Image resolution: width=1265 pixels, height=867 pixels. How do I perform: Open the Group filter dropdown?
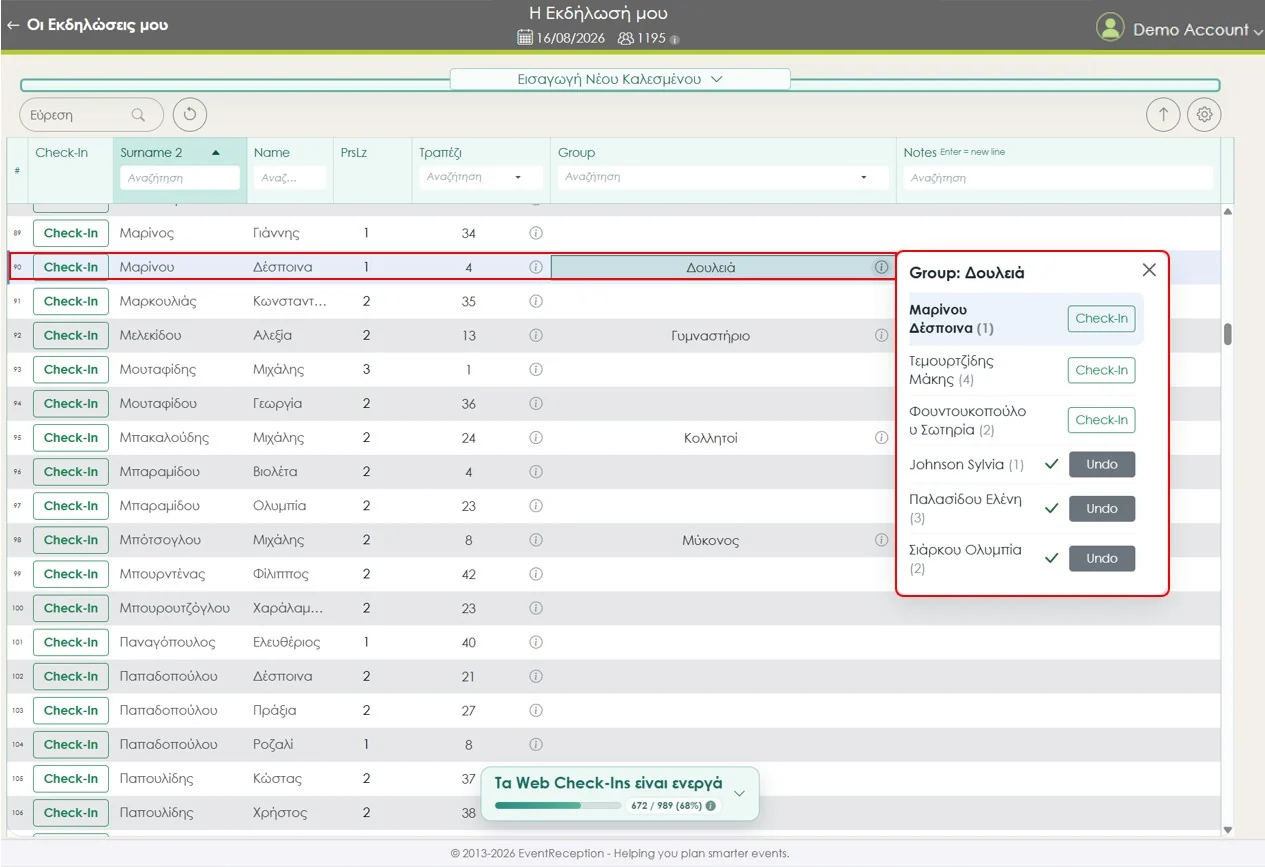pyautogui.click(x=863, y=177)
